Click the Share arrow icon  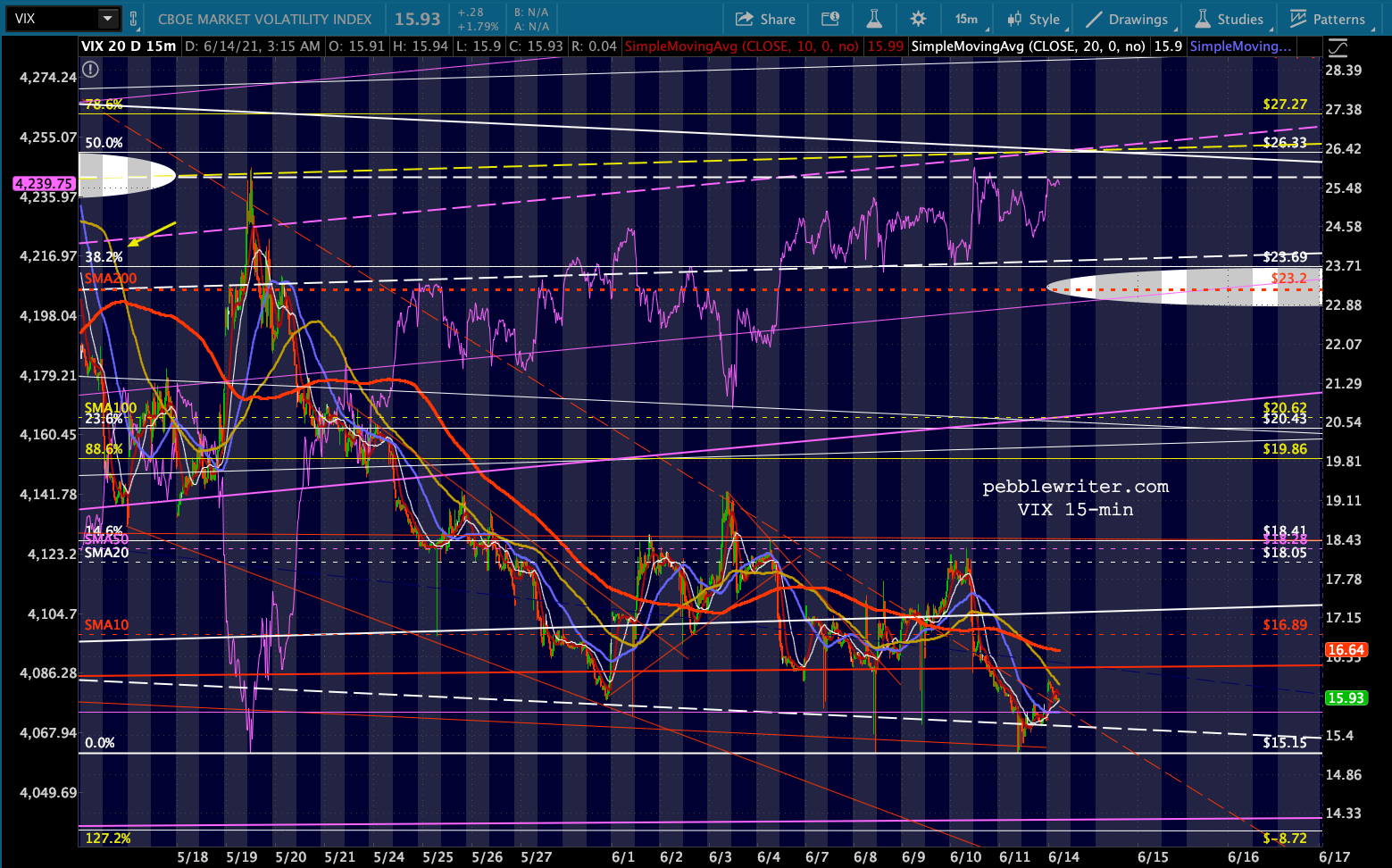click(x=745, y=19)
